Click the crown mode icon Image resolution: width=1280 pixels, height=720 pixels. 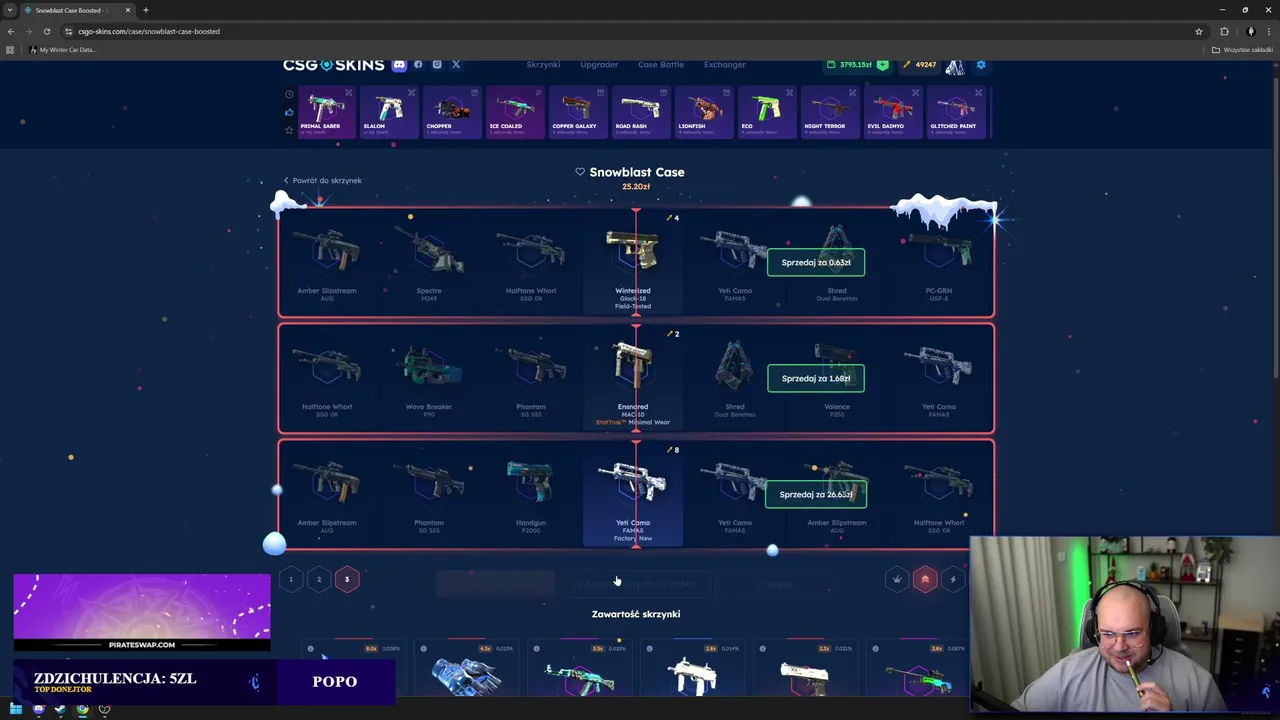(897, 579)
